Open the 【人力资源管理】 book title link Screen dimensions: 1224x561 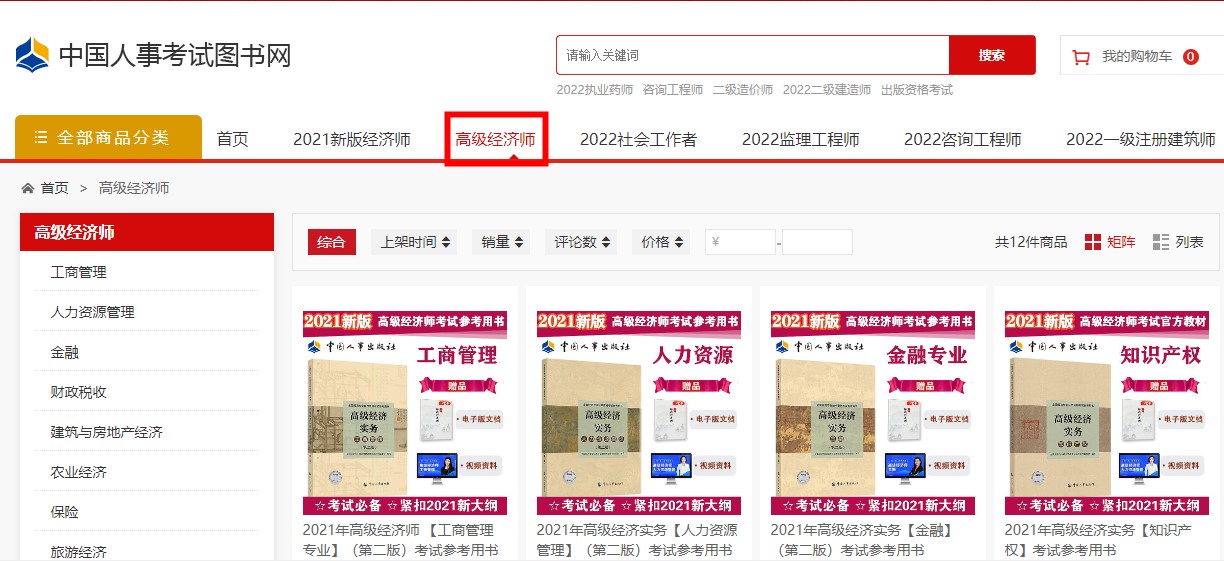637,540
